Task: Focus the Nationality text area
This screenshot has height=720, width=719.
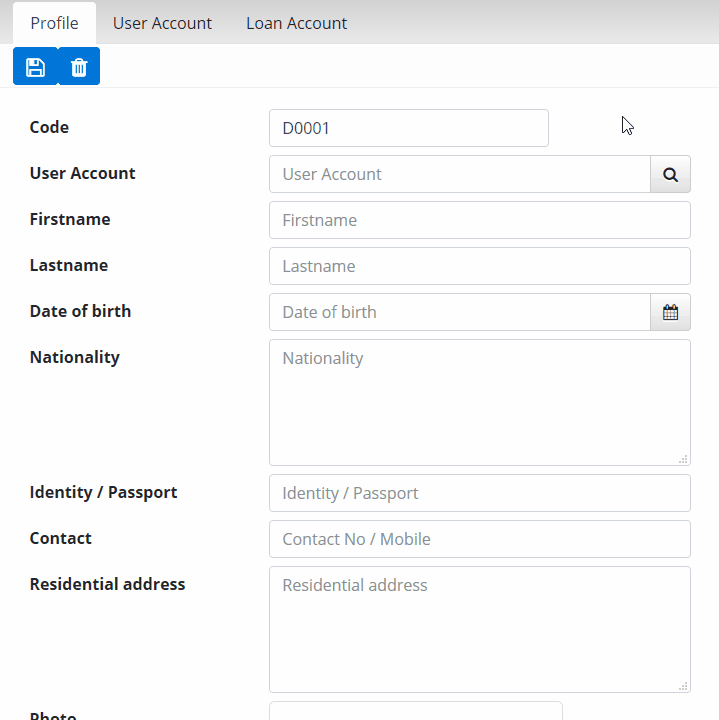Action: tap(480, 403)
